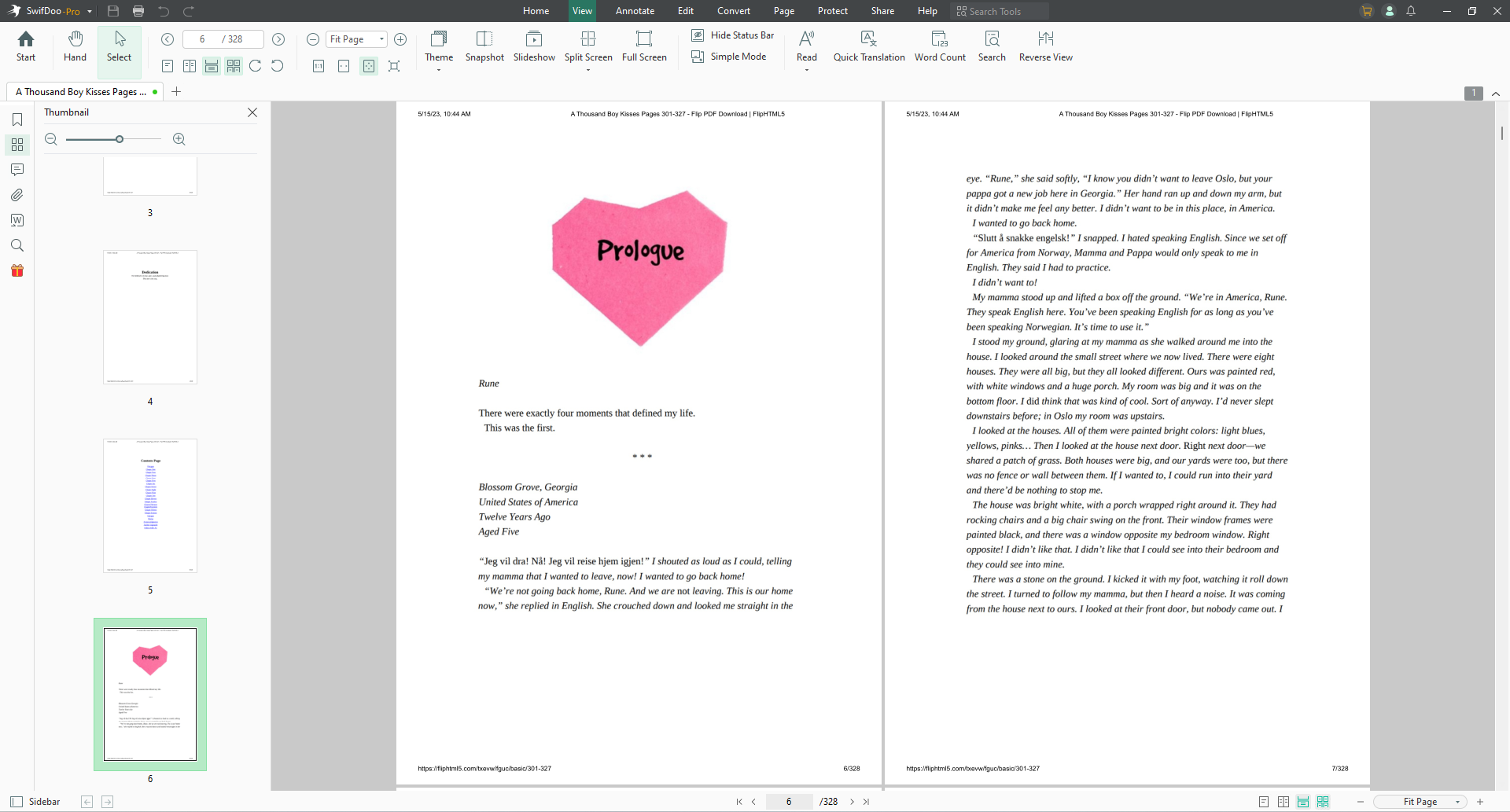Jump to first page in status bar

coord(739,802)
